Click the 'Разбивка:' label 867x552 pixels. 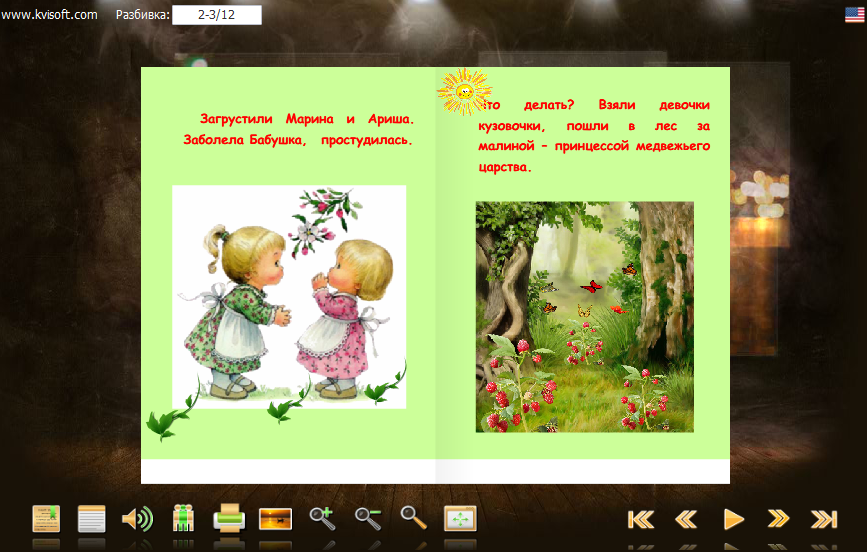(x=143, y=15)
